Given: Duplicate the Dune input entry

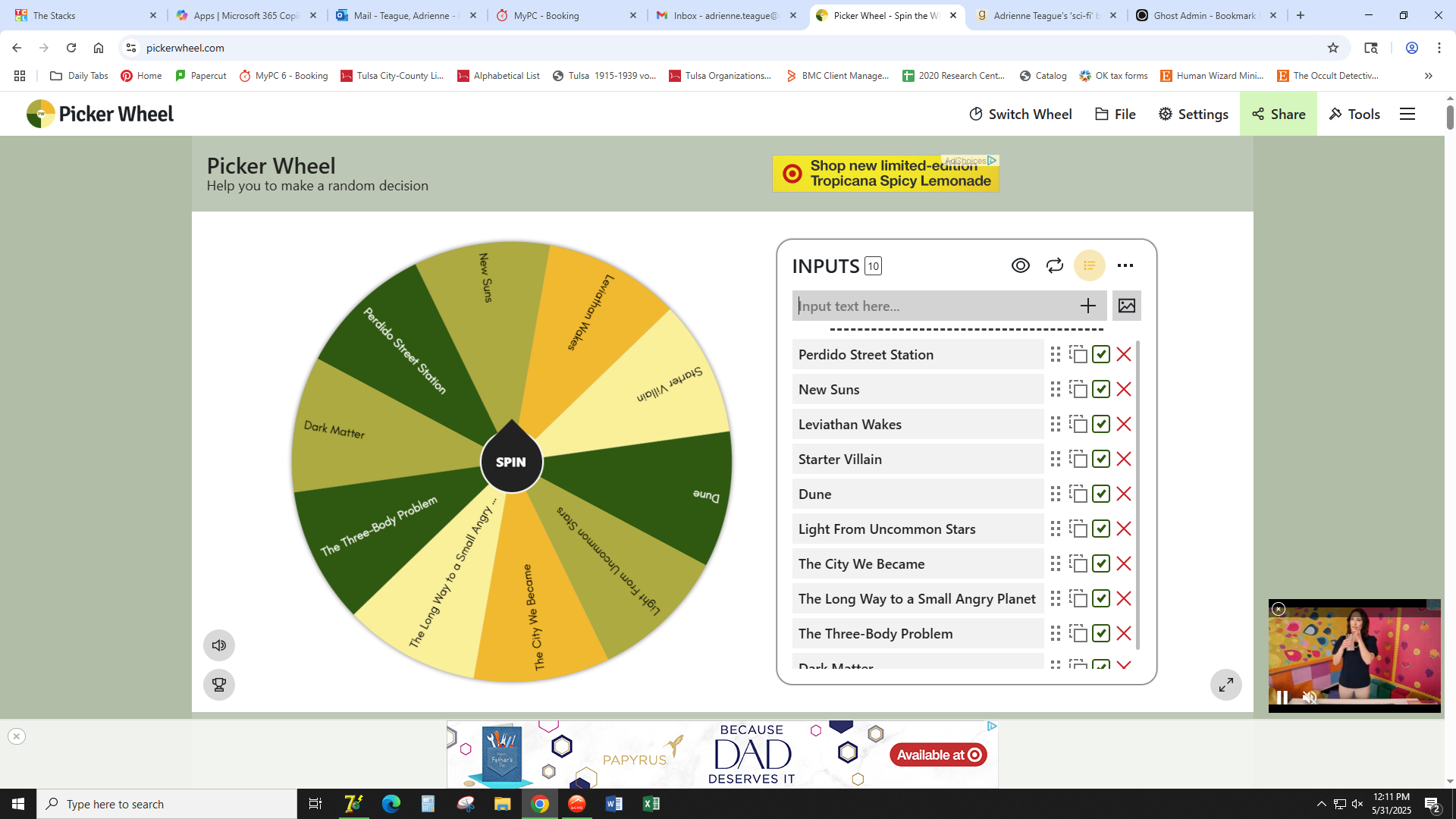Looking at the screenshot, I should (1078, 494).
